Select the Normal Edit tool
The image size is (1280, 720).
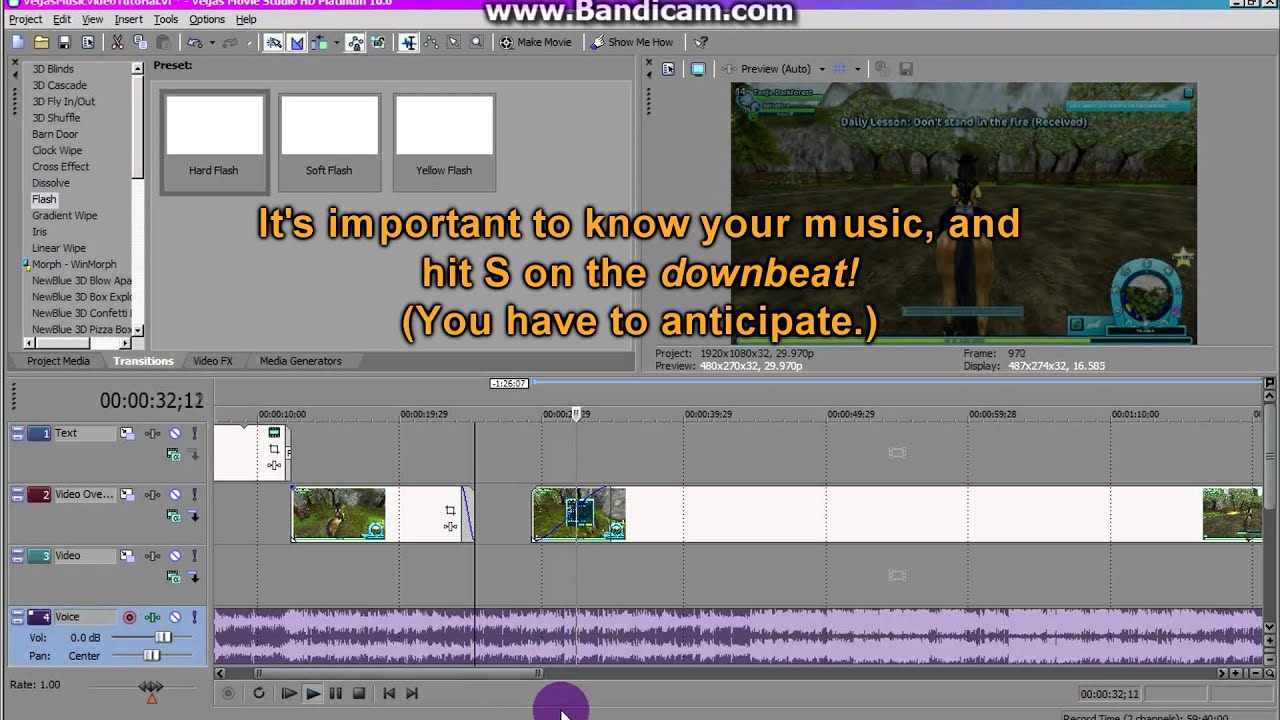click(408, 42)
